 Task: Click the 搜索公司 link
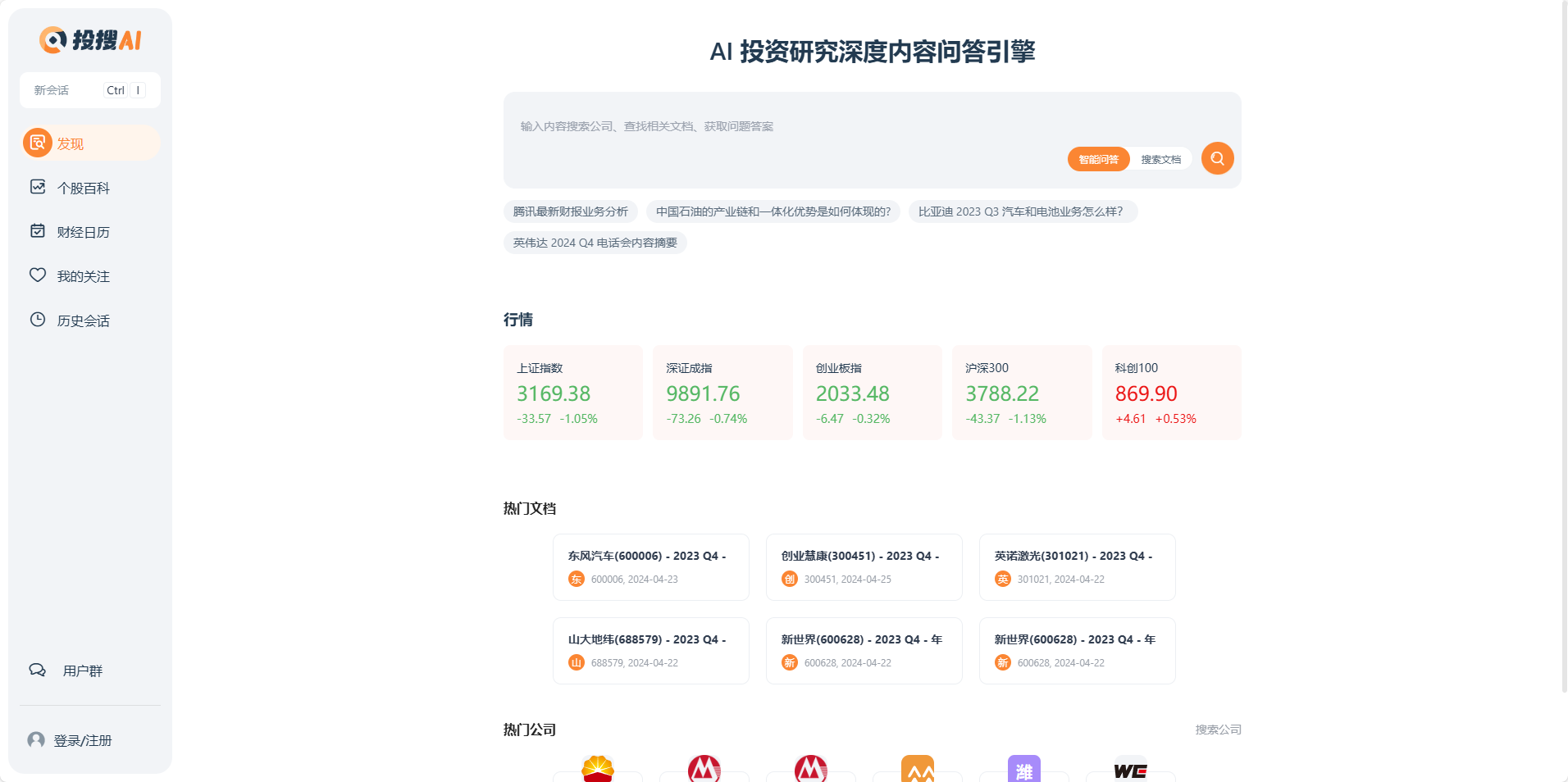click(1218, 730)
